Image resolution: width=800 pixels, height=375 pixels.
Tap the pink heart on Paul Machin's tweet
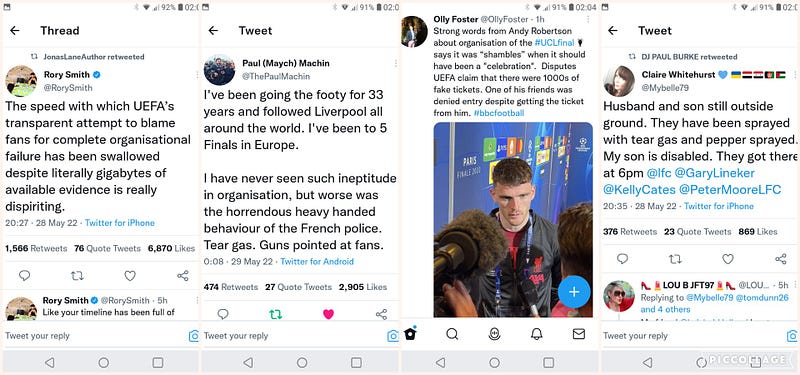(329, 314)
